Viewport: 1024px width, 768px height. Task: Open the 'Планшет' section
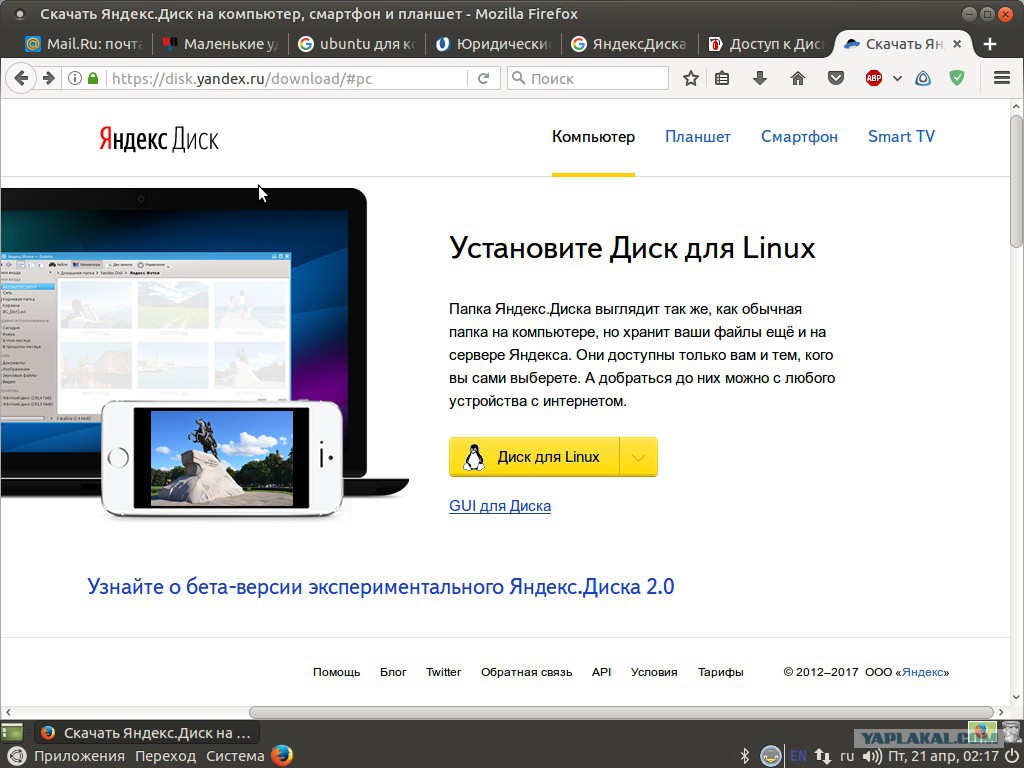pyautogui.click(x=697, y=136)
